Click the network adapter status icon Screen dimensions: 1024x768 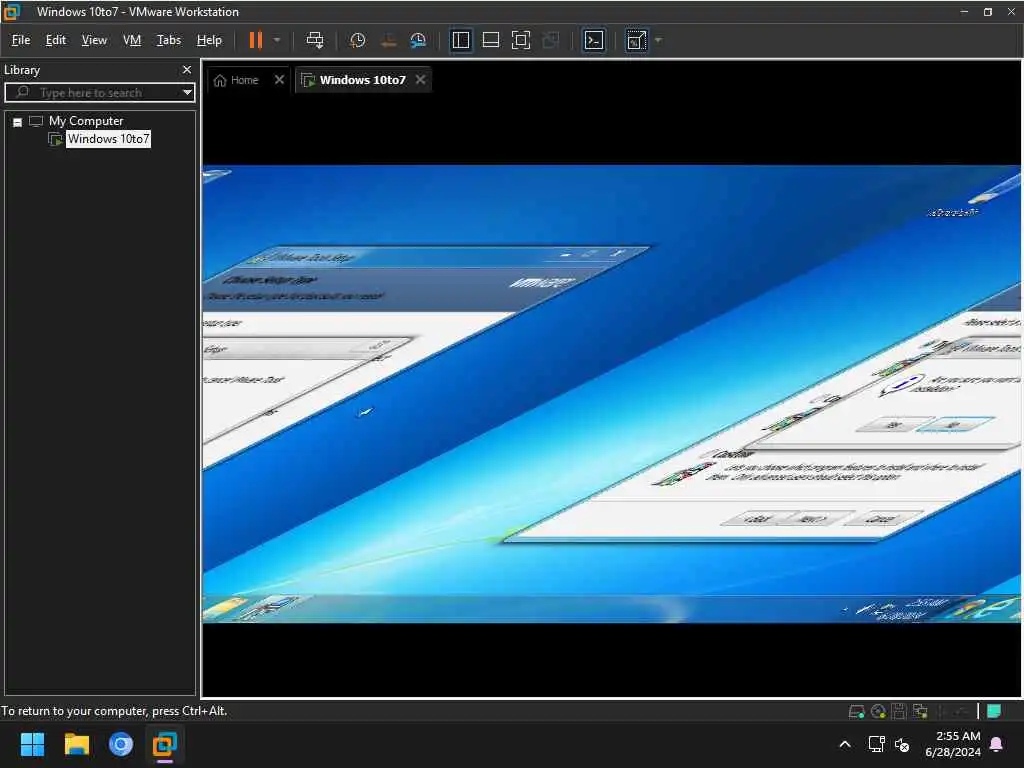[x=921, y=712]
